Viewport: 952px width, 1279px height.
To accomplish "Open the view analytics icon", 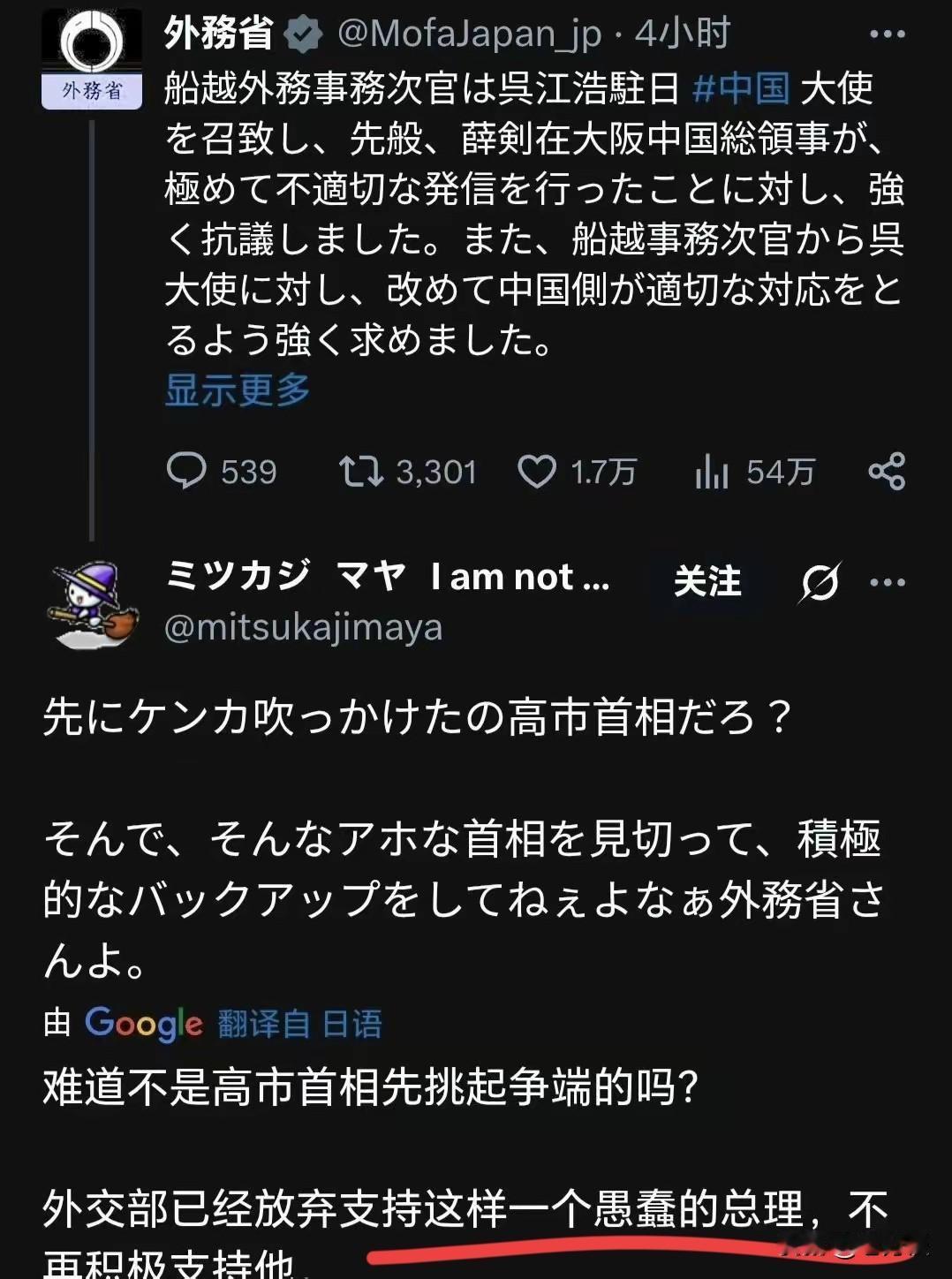I will point(711,471).
